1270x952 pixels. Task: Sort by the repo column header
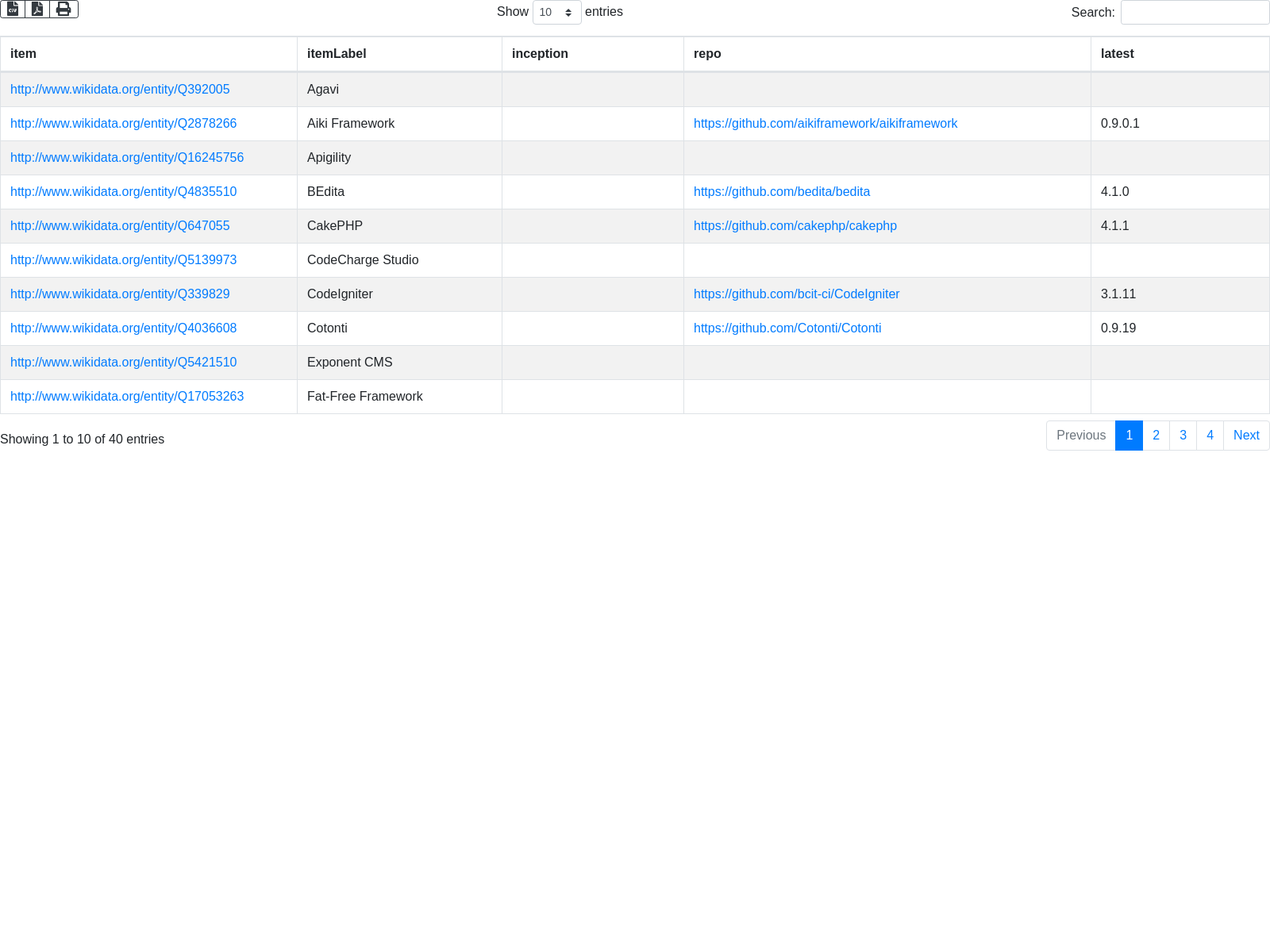(x=707, y=54)
